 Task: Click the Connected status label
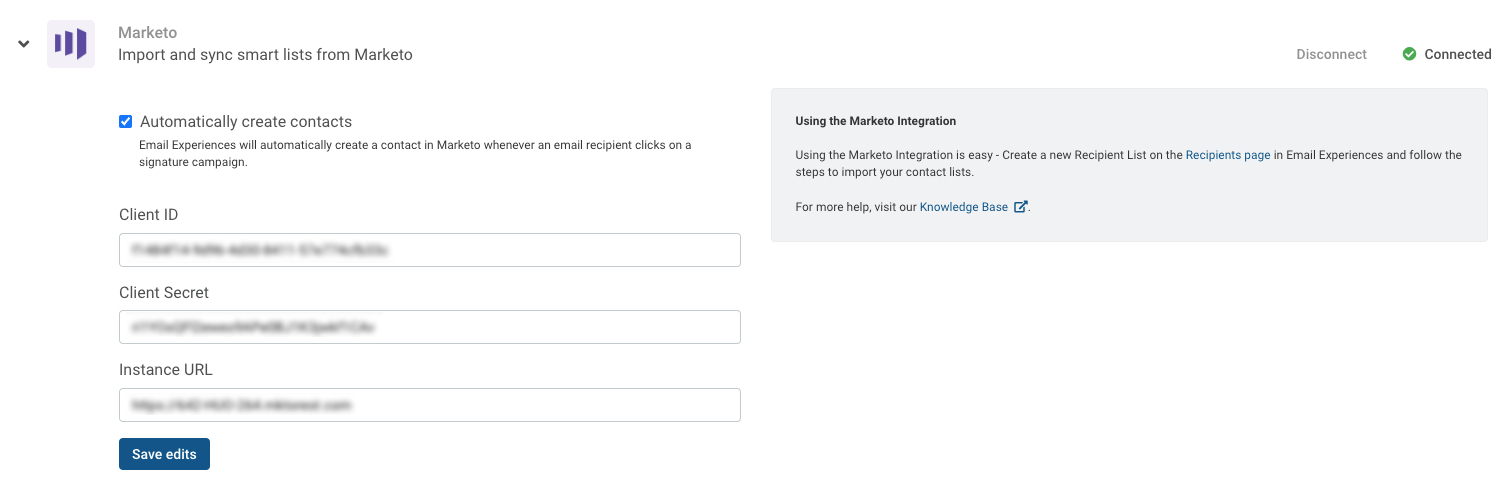pos(1458,54)
